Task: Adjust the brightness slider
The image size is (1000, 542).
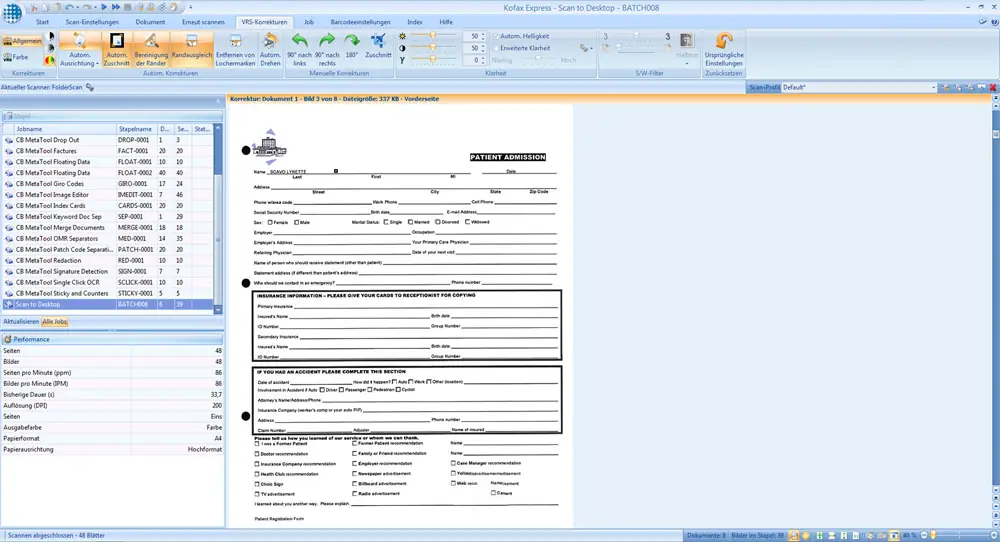Action: [x=433, y=36]
